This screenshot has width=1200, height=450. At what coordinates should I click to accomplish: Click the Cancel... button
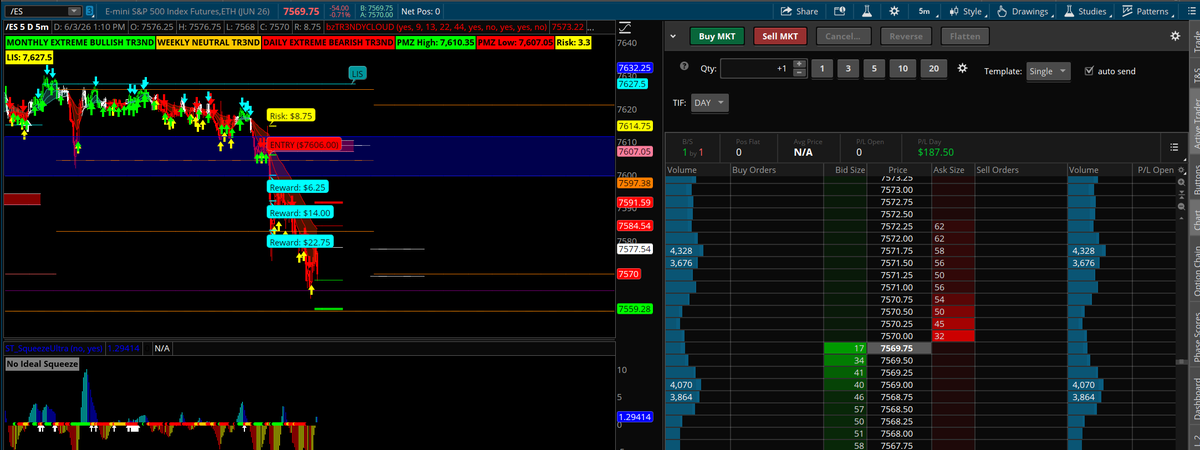click(x=843, y=36)
